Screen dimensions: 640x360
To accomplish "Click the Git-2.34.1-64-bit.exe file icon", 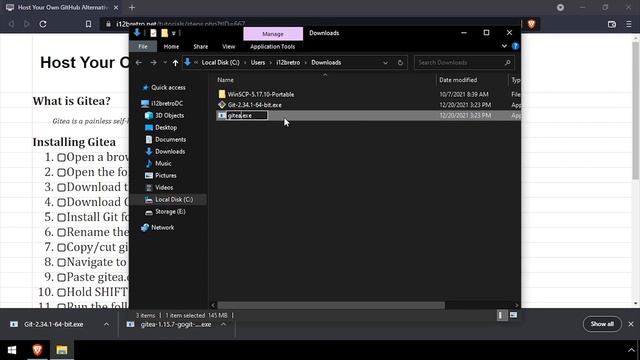I will 222,104.
